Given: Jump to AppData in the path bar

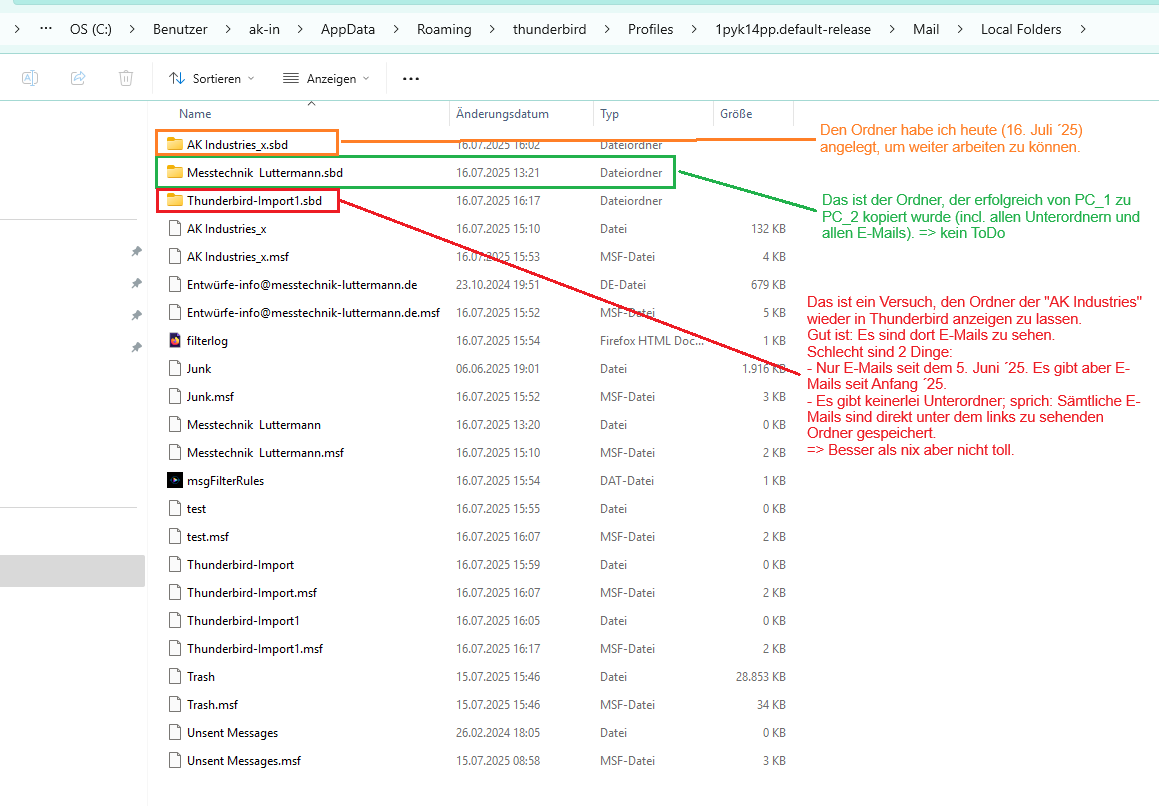Looking at the screenshot, I should 348,29.
